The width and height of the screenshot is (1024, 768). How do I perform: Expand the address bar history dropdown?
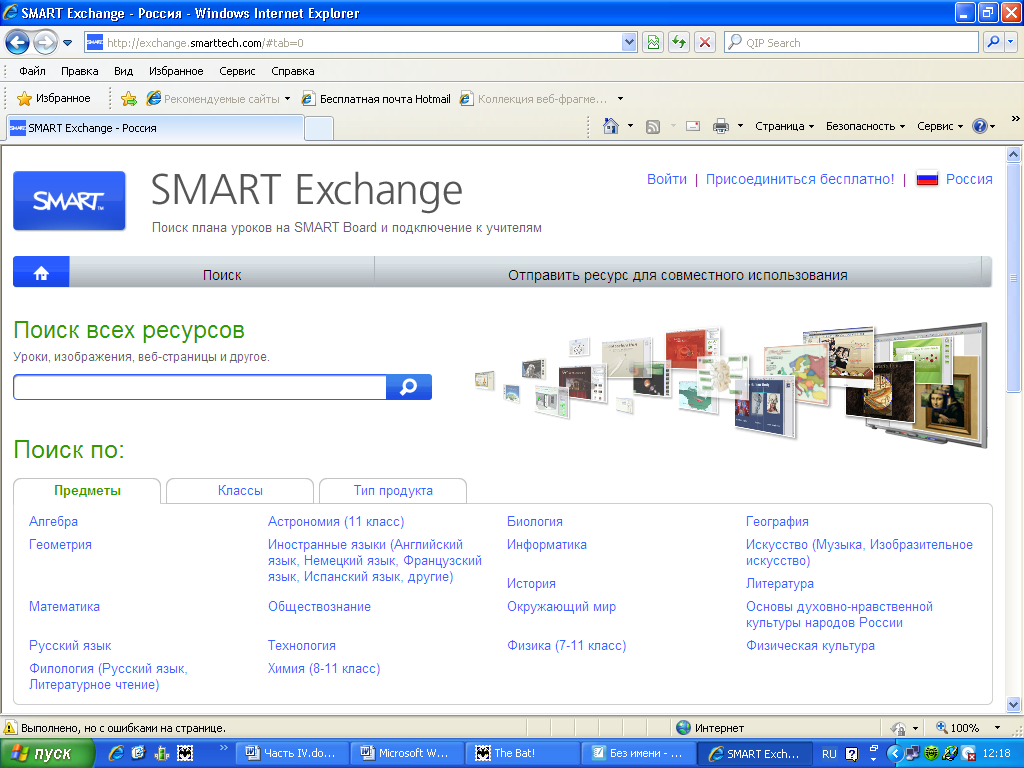point(629,43)
